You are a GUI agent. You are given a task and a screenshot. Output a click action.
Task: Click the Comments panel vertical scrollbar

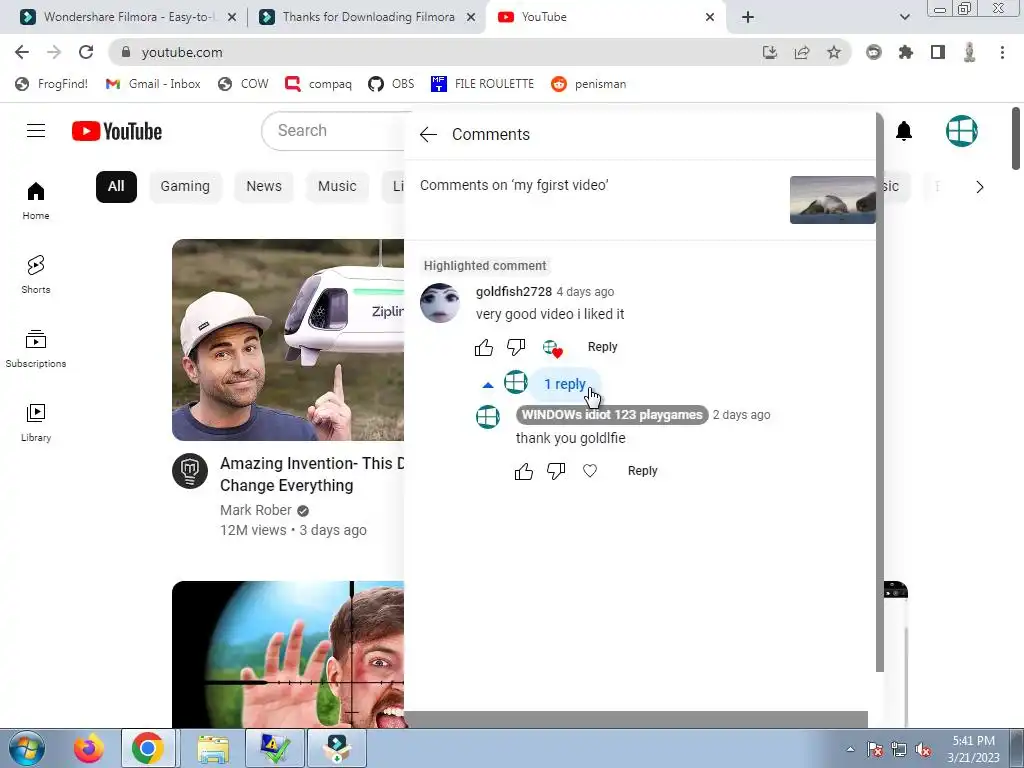[x=879, y=392]
